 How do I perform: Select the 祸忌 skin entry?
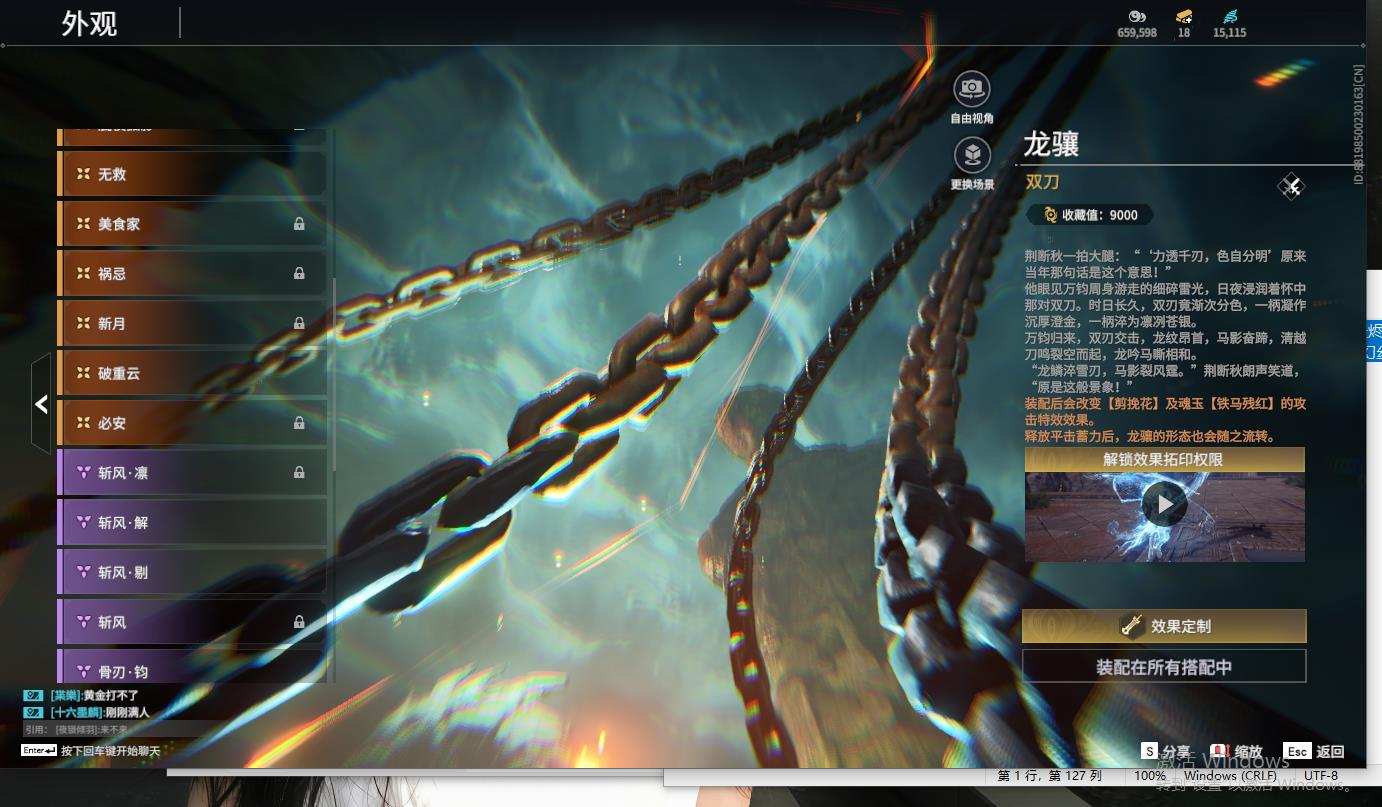192,273
